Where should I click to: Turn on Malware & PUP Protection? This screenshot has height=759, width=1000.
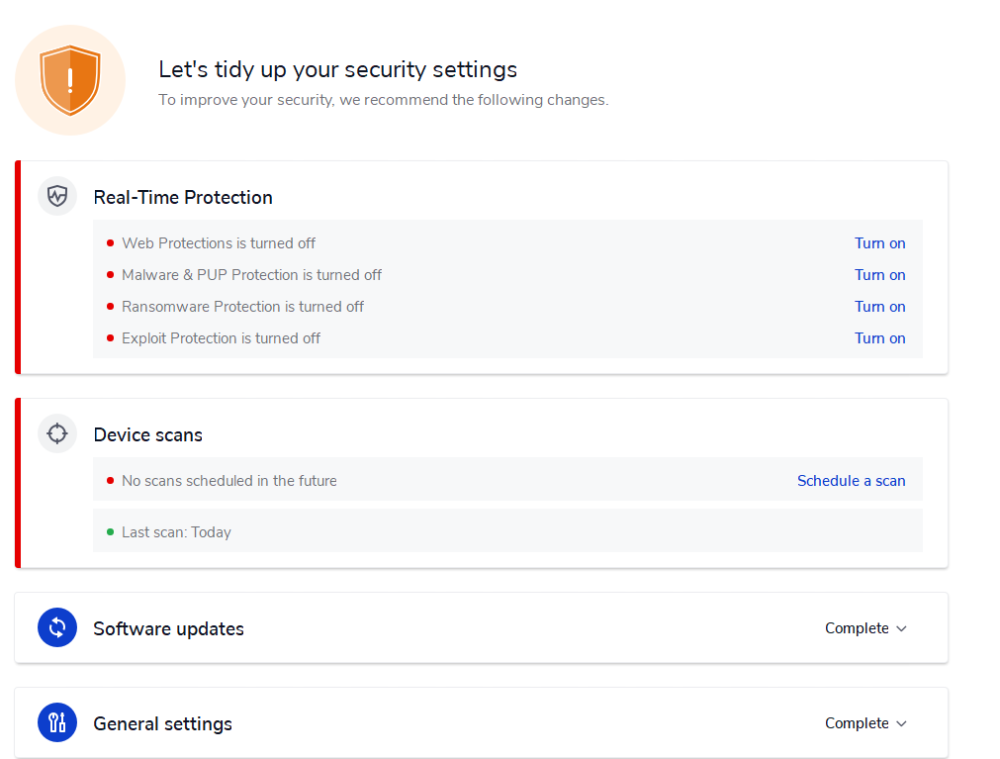coord(879,275)
